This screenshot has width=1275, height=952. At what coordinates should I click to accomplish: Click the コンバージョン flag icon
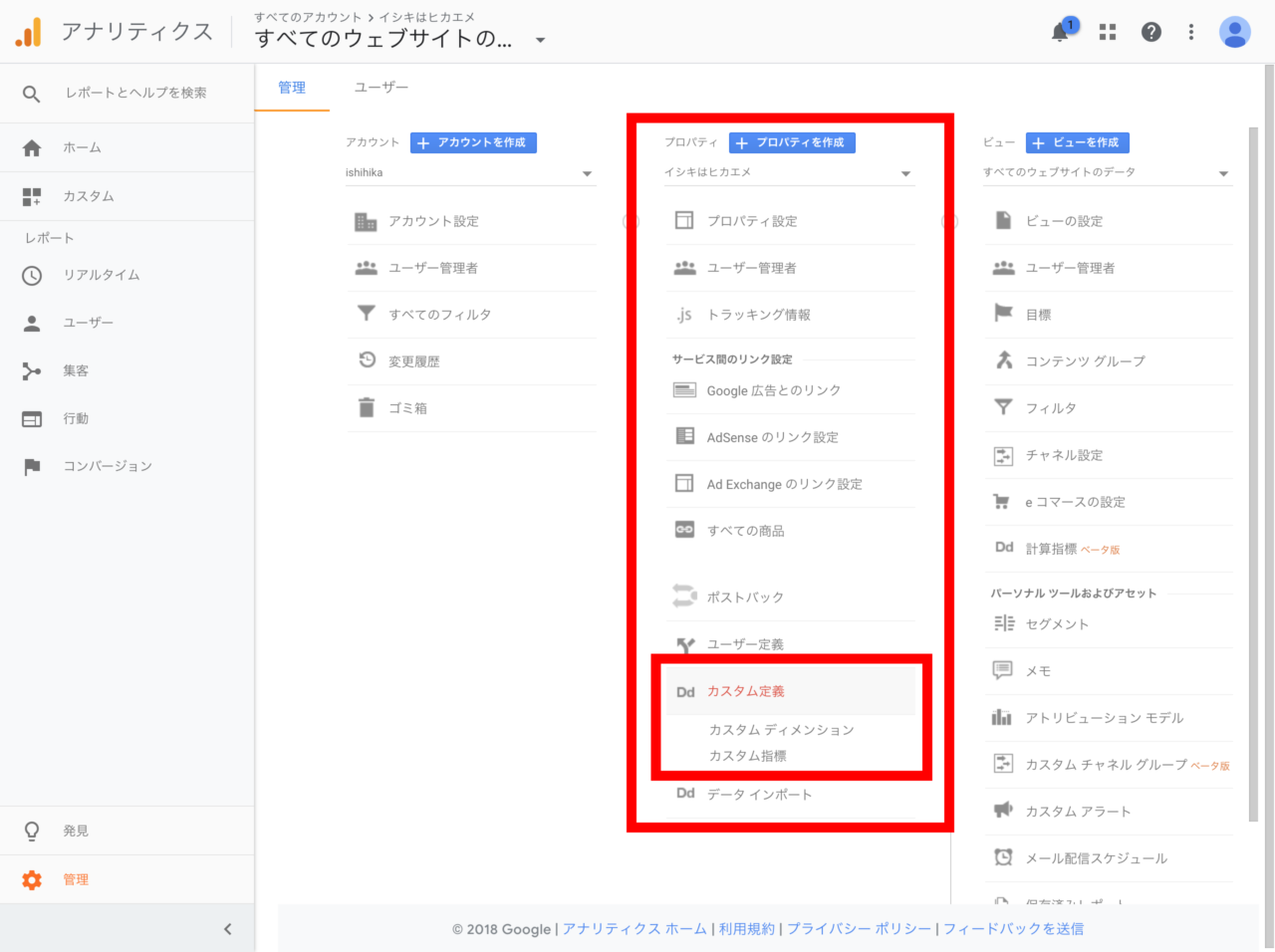tap(32, 467)
